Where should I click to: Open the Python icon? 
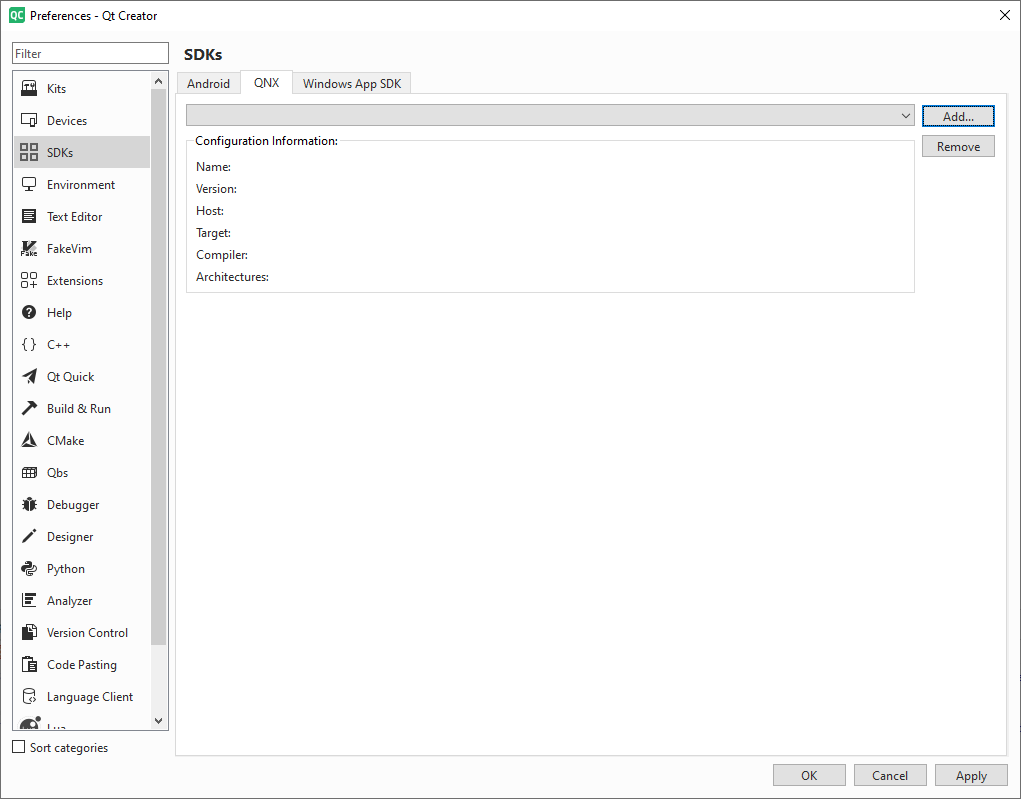coord(29,568)
